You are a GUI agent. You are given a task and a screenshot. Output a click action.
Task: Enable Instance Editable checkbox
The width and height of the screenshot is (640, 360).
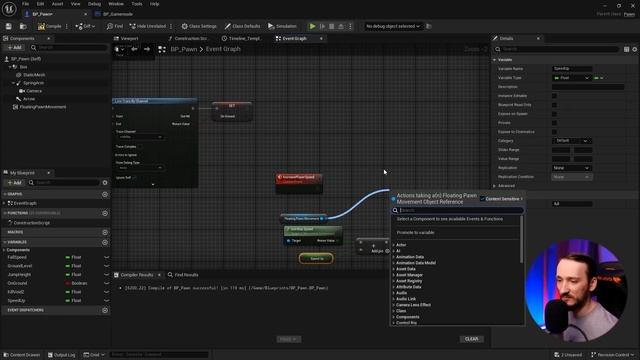click(554, 96)
